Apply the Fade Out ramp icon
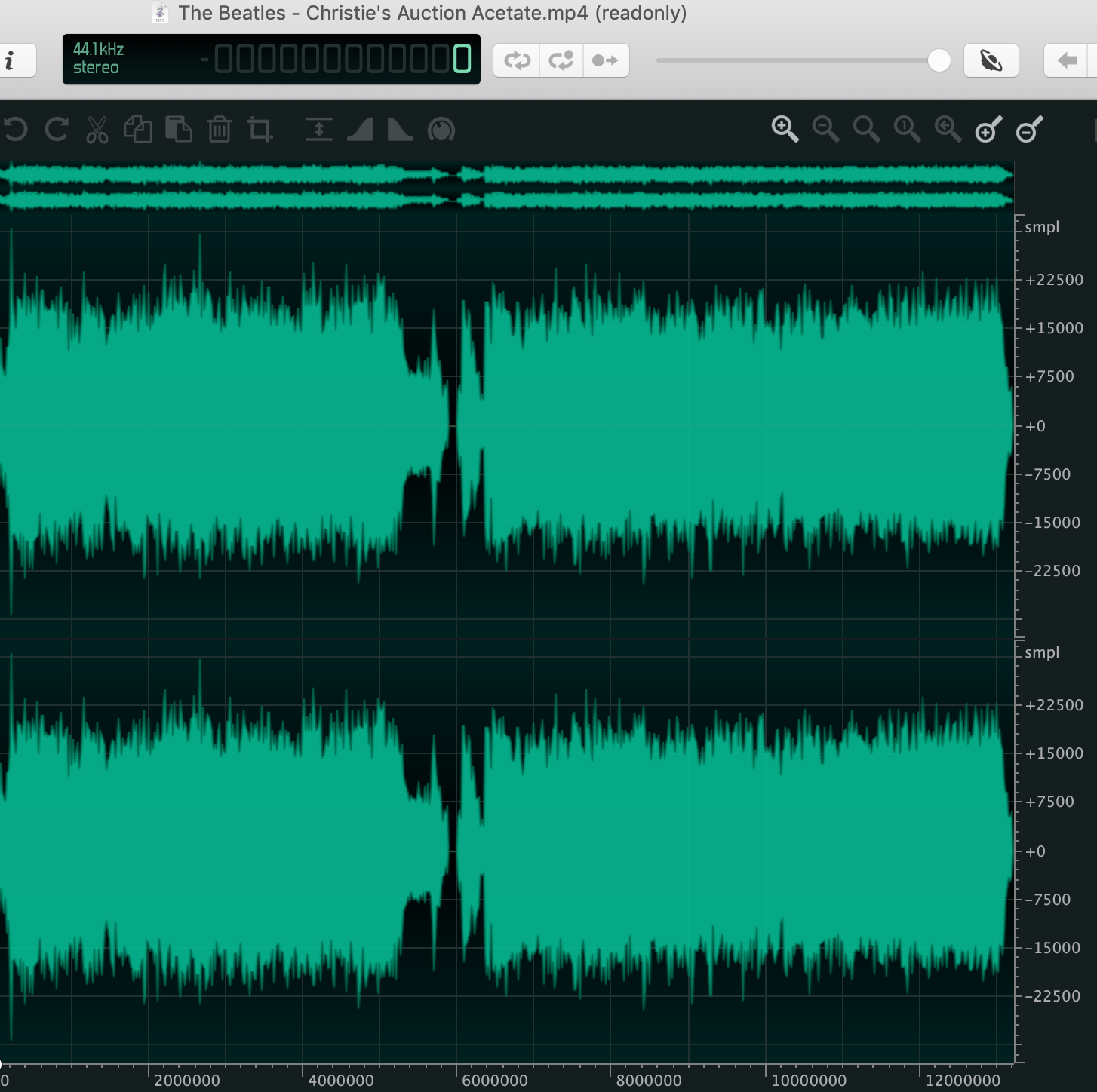The image size is (1097, 1092). 401,130
